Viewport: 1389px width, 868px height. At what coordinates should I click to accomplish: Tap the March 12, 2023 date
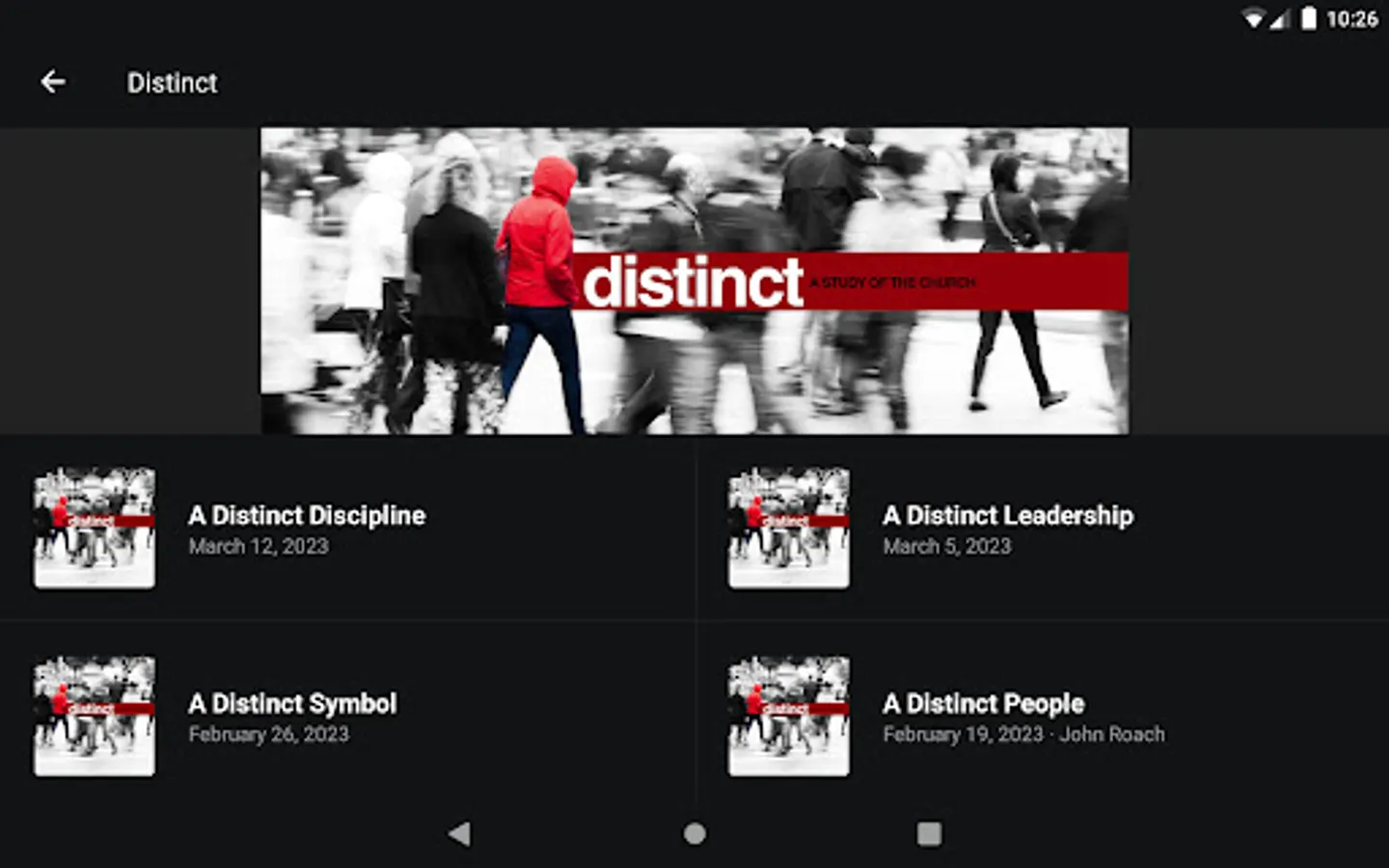click(259, 546)
